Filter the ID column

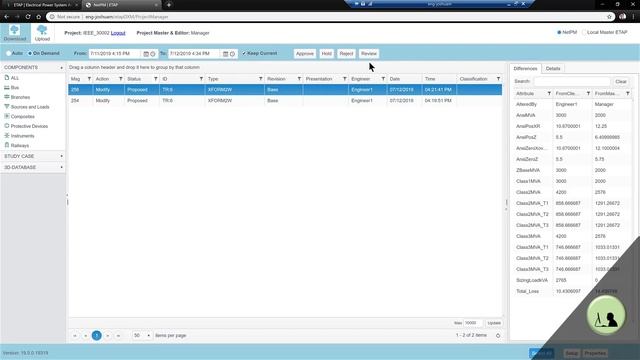coord(201,79)
